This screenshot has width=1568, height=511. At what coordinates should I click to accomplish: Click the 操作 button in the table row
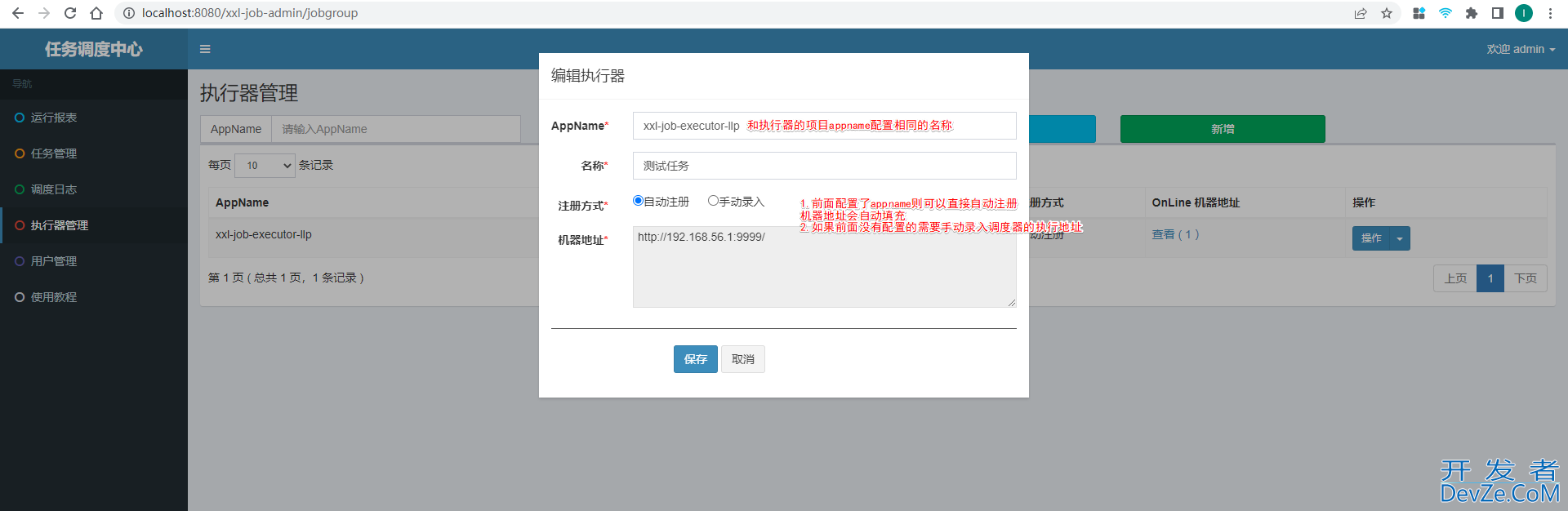(x=1371, y=238)
